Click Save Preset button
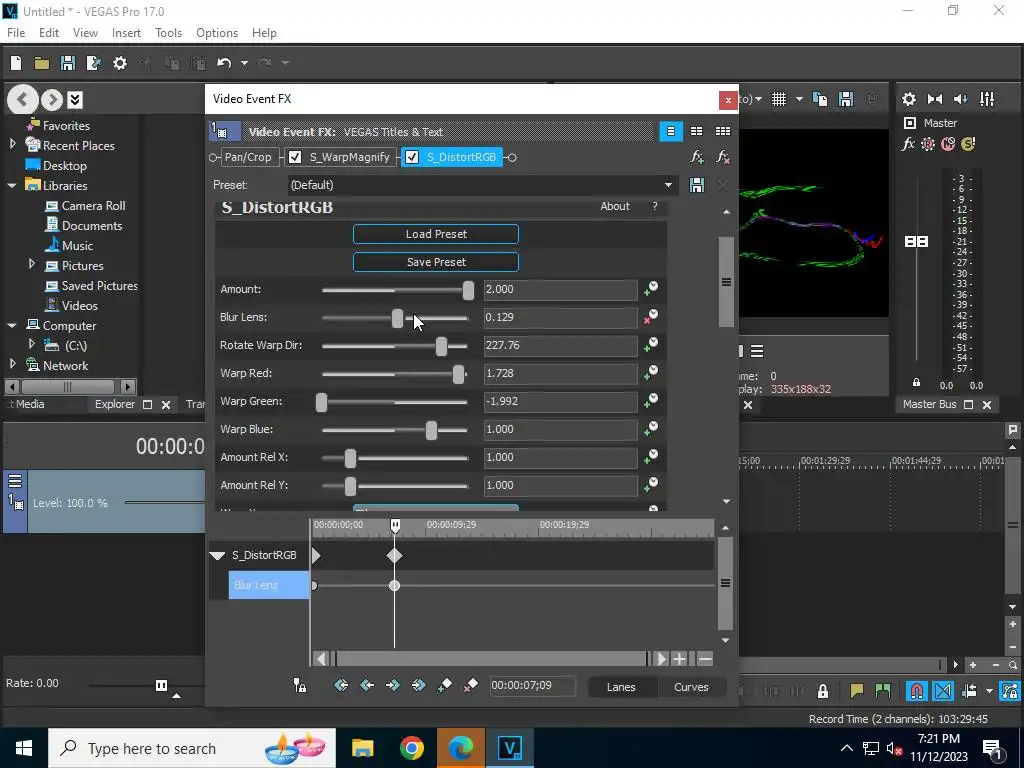Image resolution: width=1024 pixels, height=768 pixels. (436, 262)
